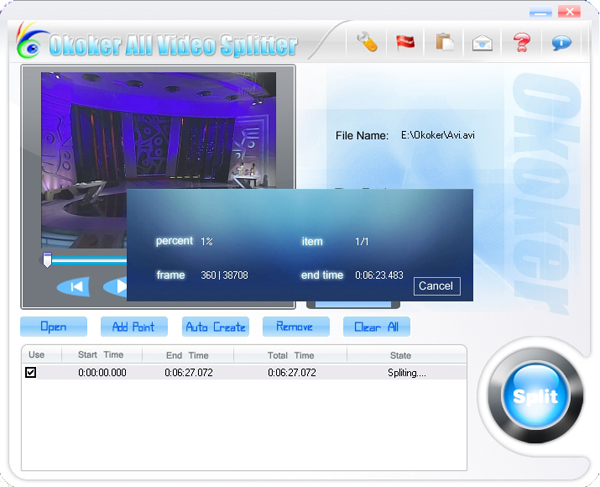Click the Total Time column header
Image resolution: width=600 pixels, height=487 pixels.
coord(290,355)
